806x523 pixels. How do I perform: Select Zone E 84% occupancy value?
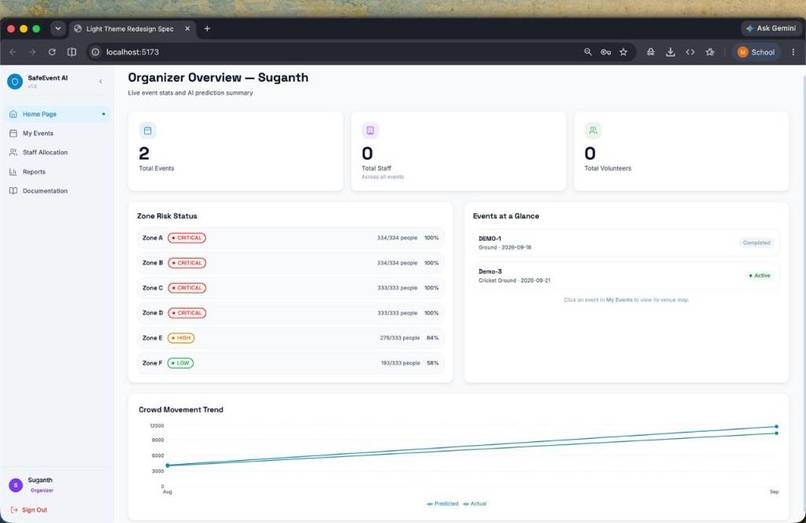coord(432,338)
